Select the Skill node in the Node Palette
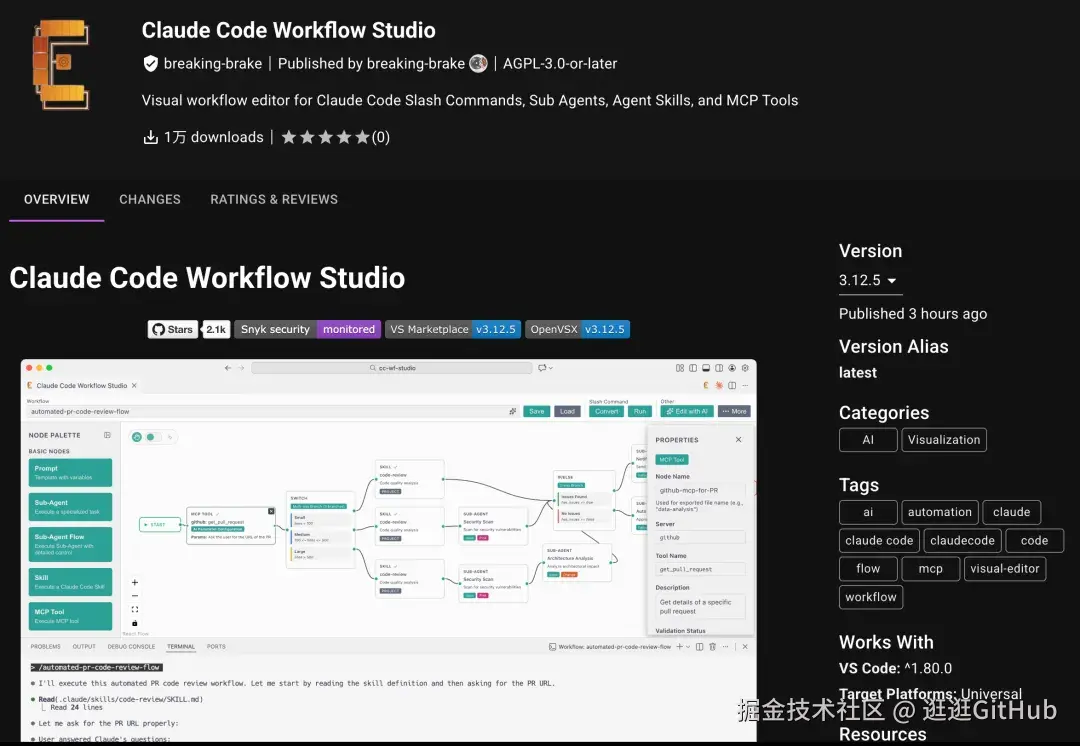Image resolution: width=1080 pixels, height=746 pixels. (x=70, y=582)
